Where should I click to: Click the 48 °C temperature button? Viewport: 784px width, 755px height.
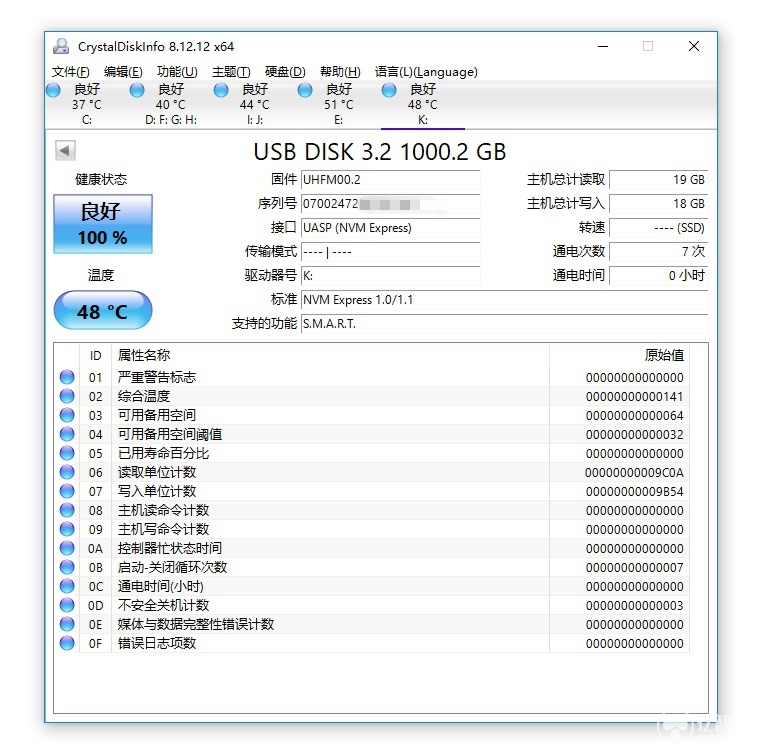pos(103,310)
